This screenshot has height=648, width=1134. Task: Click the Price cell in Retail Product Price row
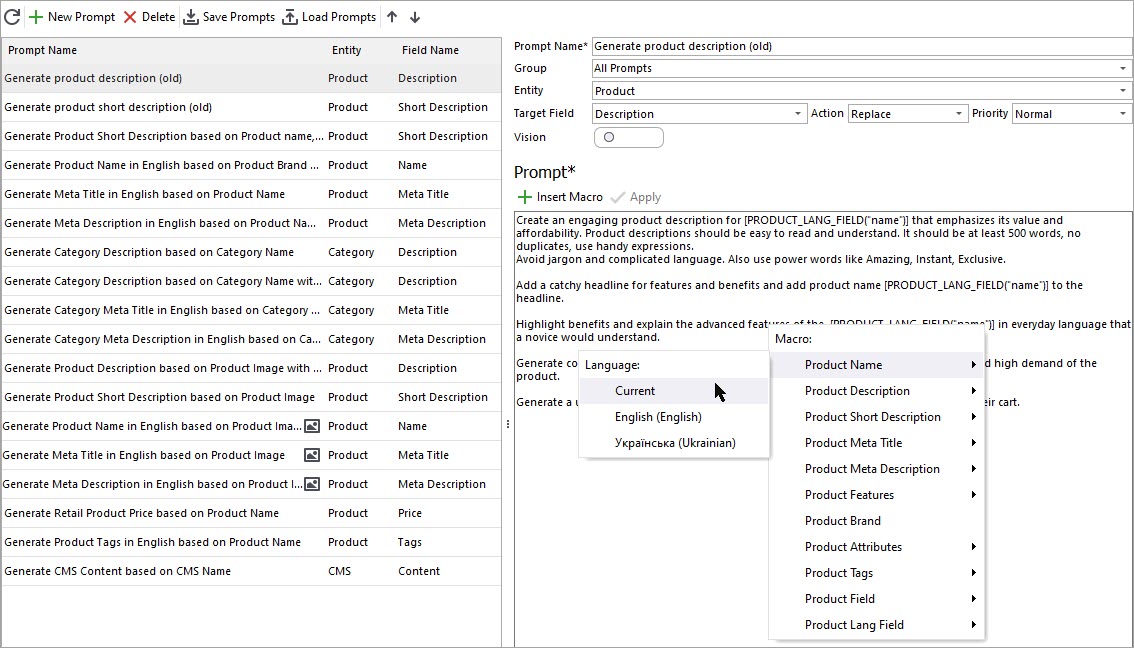[x=409, y=513]
